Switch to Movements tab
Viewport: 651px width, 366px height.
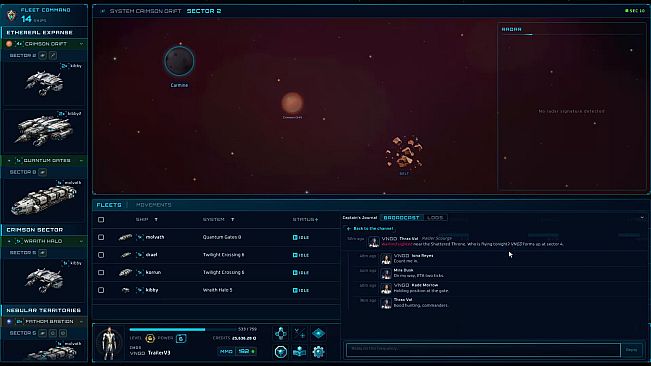pyautogui.click(x=154, y=205)
